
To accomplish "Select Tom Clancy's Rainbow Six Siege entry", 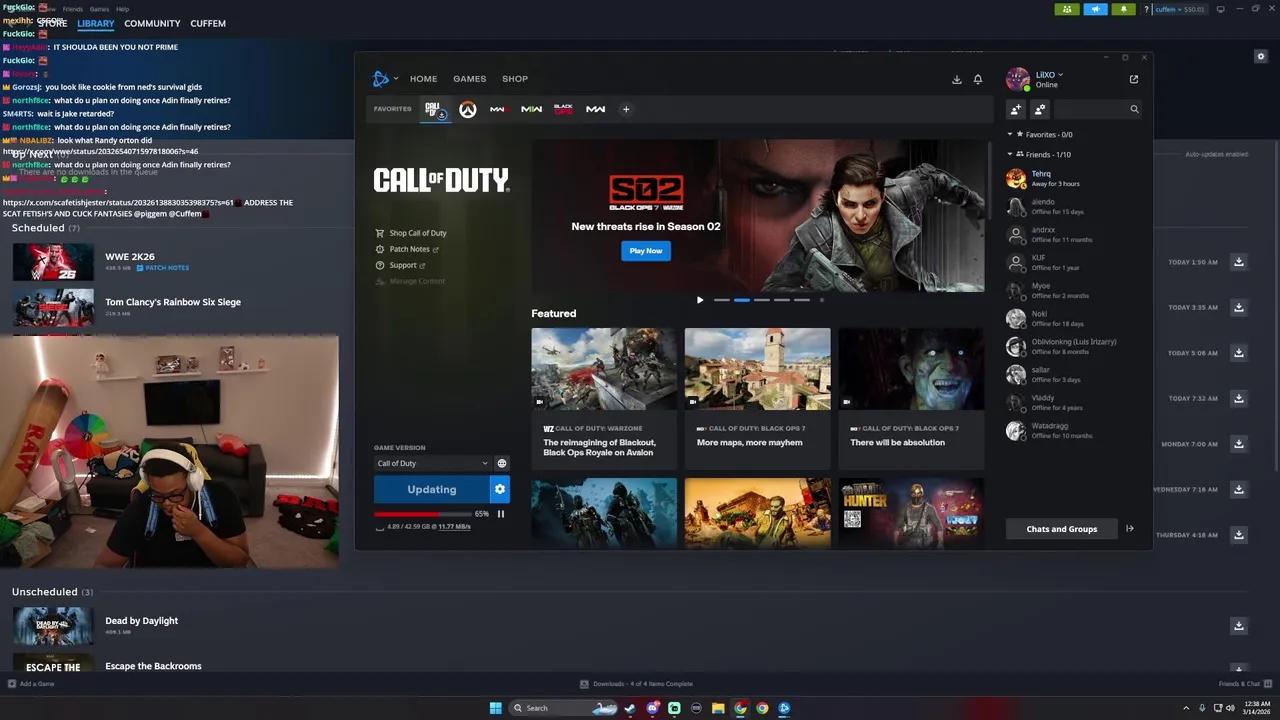I will coord(173,302).
